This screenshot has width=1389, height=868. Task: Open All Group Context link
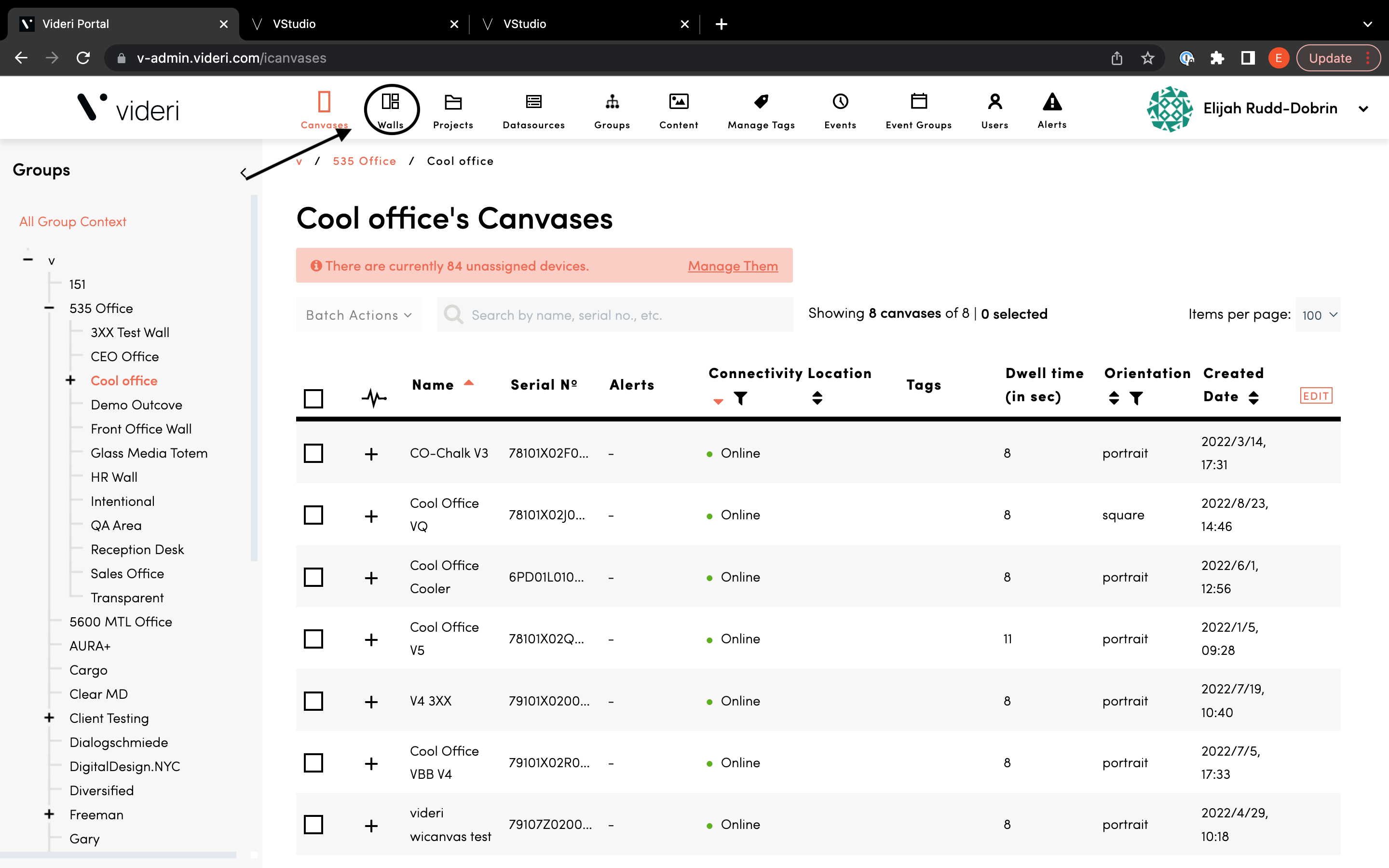point(73,222)
